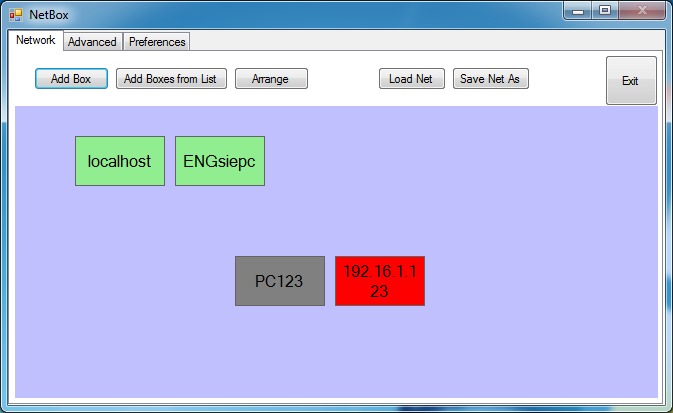Maximize the NetBox window
The width and height of the screenshot is (673, 413).
point(605,10)
